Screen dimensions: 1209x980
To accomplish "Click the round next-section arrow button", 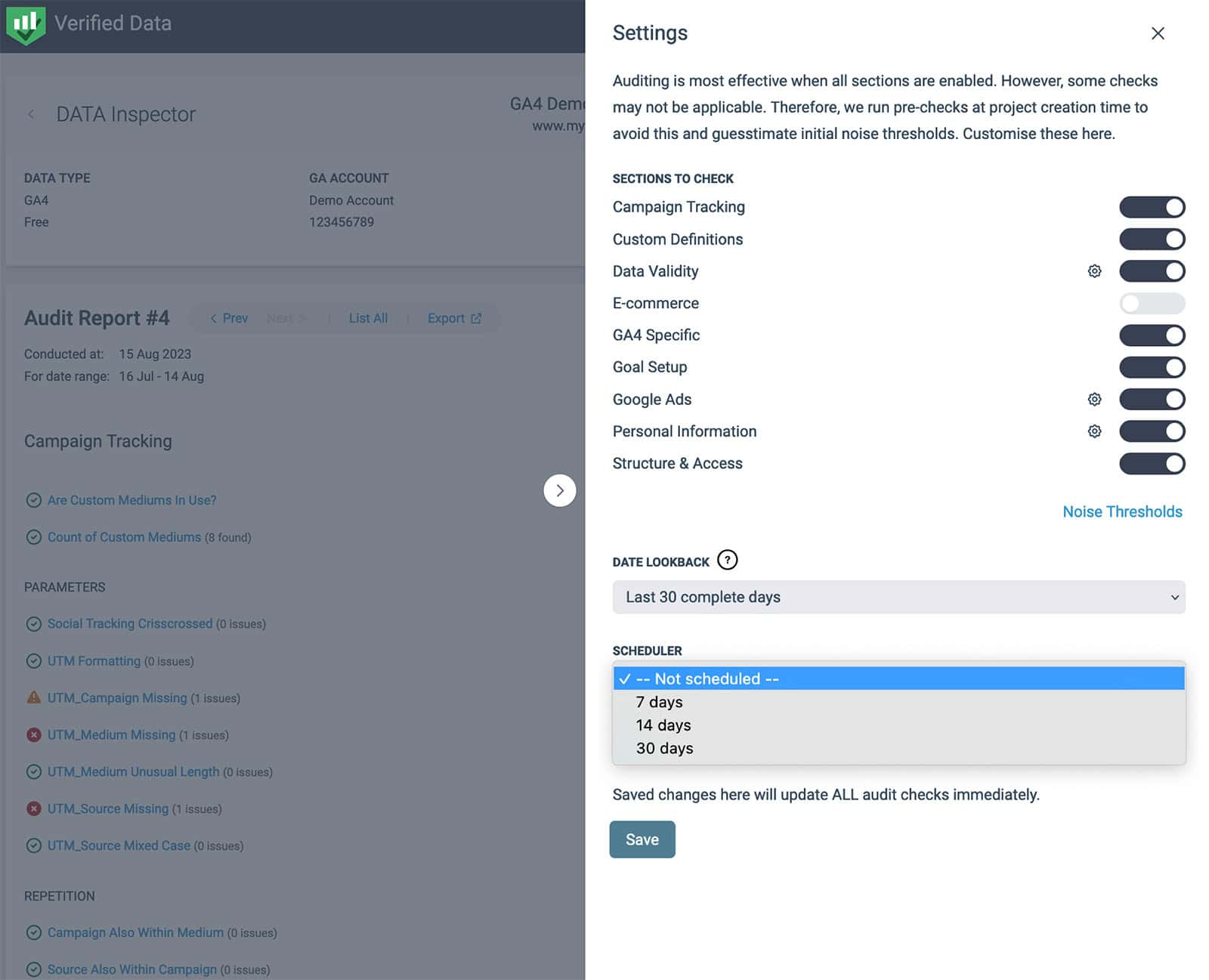I will coord(560,490).
